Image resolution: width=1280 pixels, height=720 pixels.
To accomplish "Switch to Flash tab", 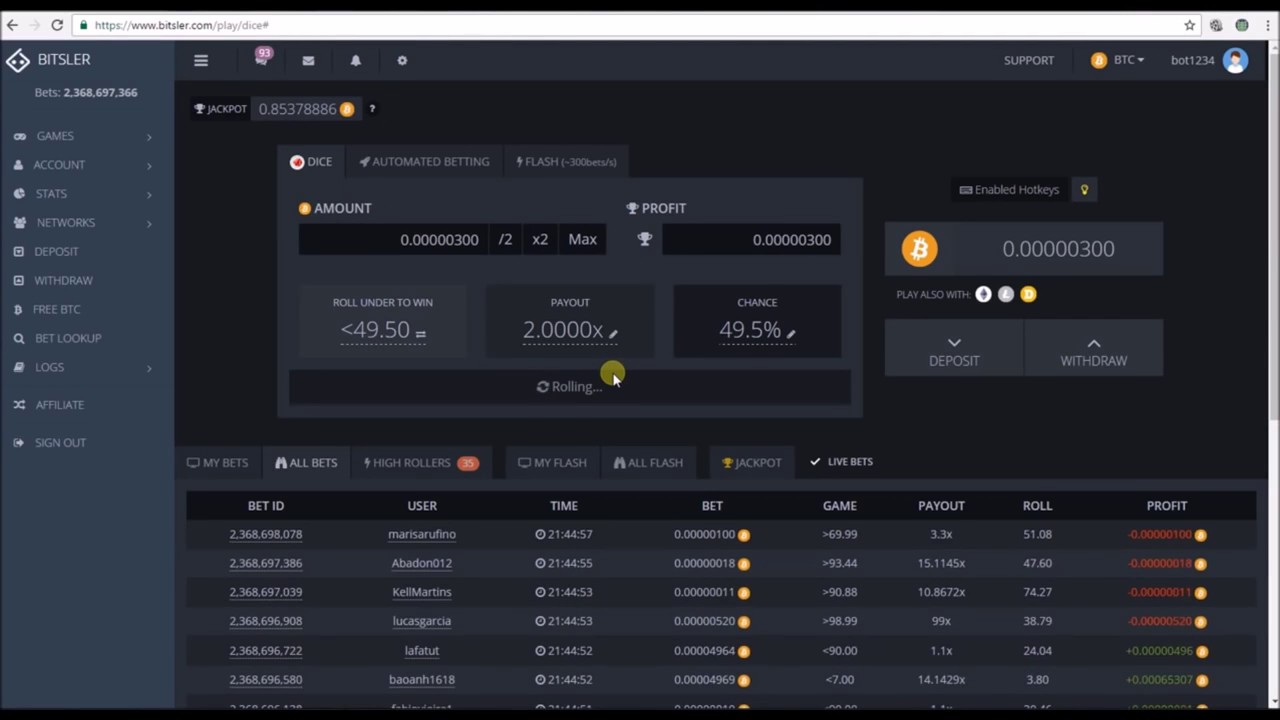I will pyautogui.click(x=566, y=162).
